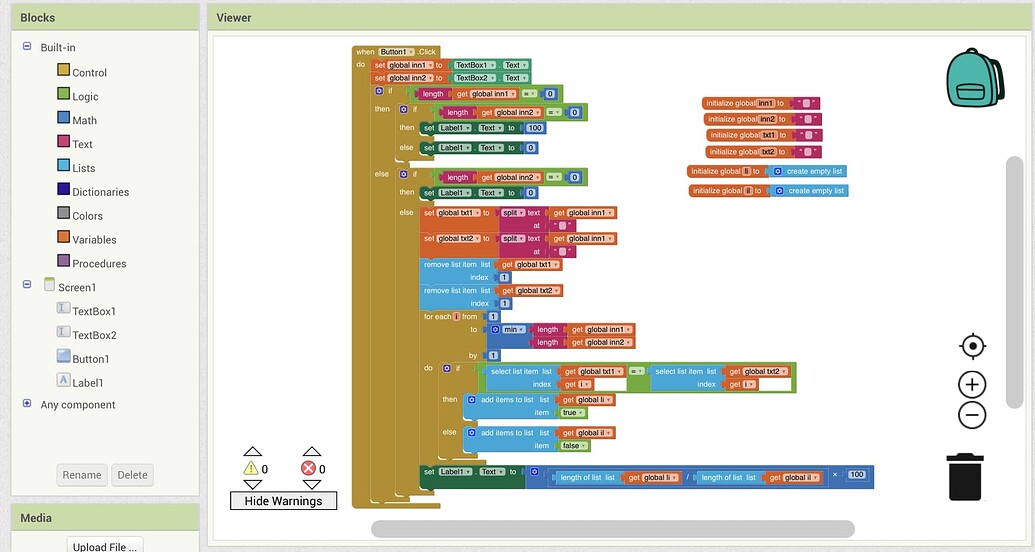Open the backpack icon in viewer
Image resolution: width=1035 pixels, height=552 pixels.
pyautogui.click(x=975, y=78)
